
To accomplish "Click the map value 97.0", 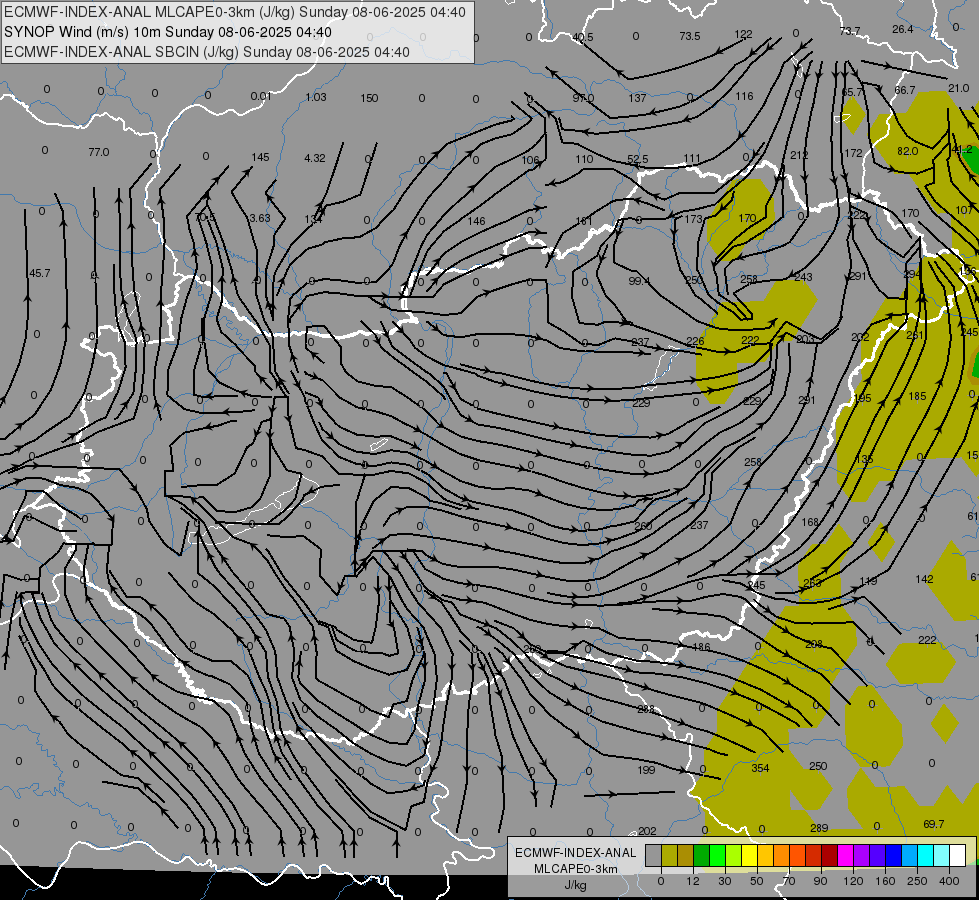I will 583,98.
